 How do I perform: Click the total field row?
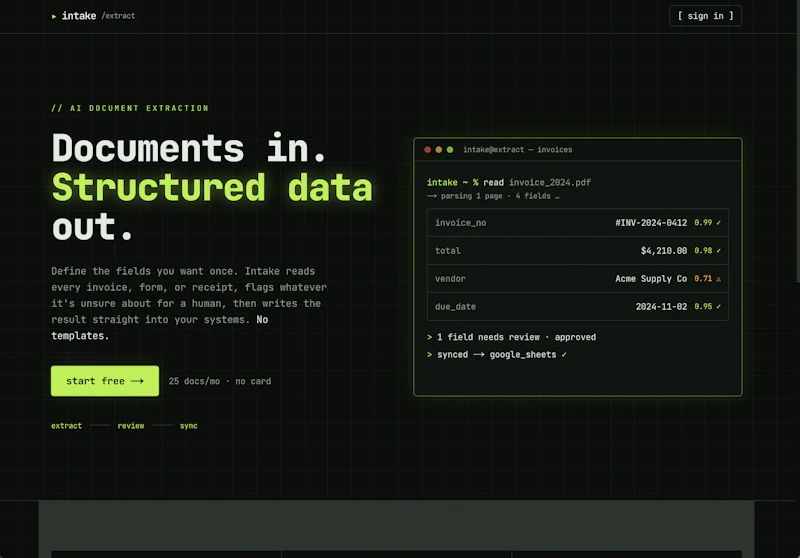(x=578, y=250)
